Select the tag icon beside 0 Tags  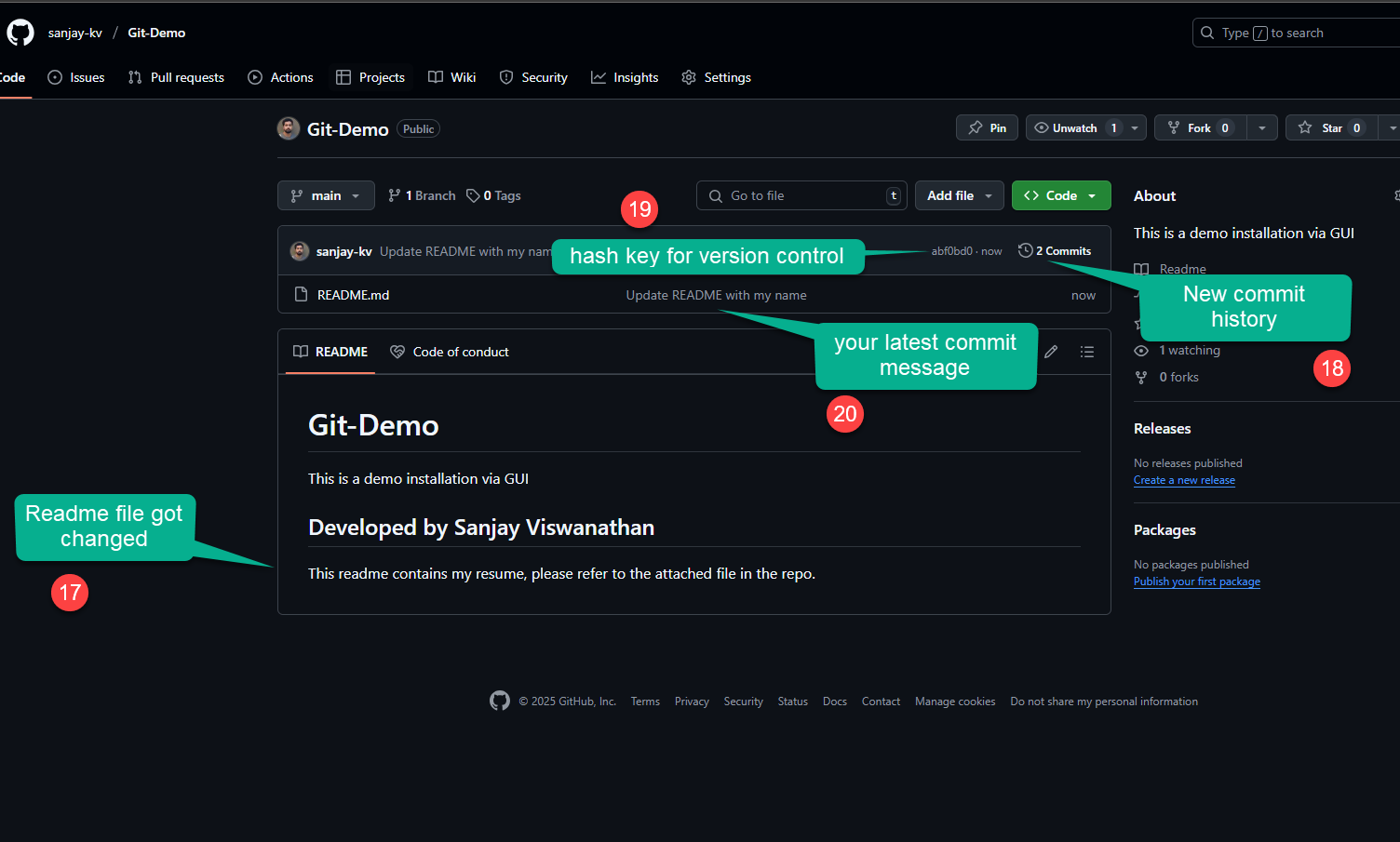point(474,195)
